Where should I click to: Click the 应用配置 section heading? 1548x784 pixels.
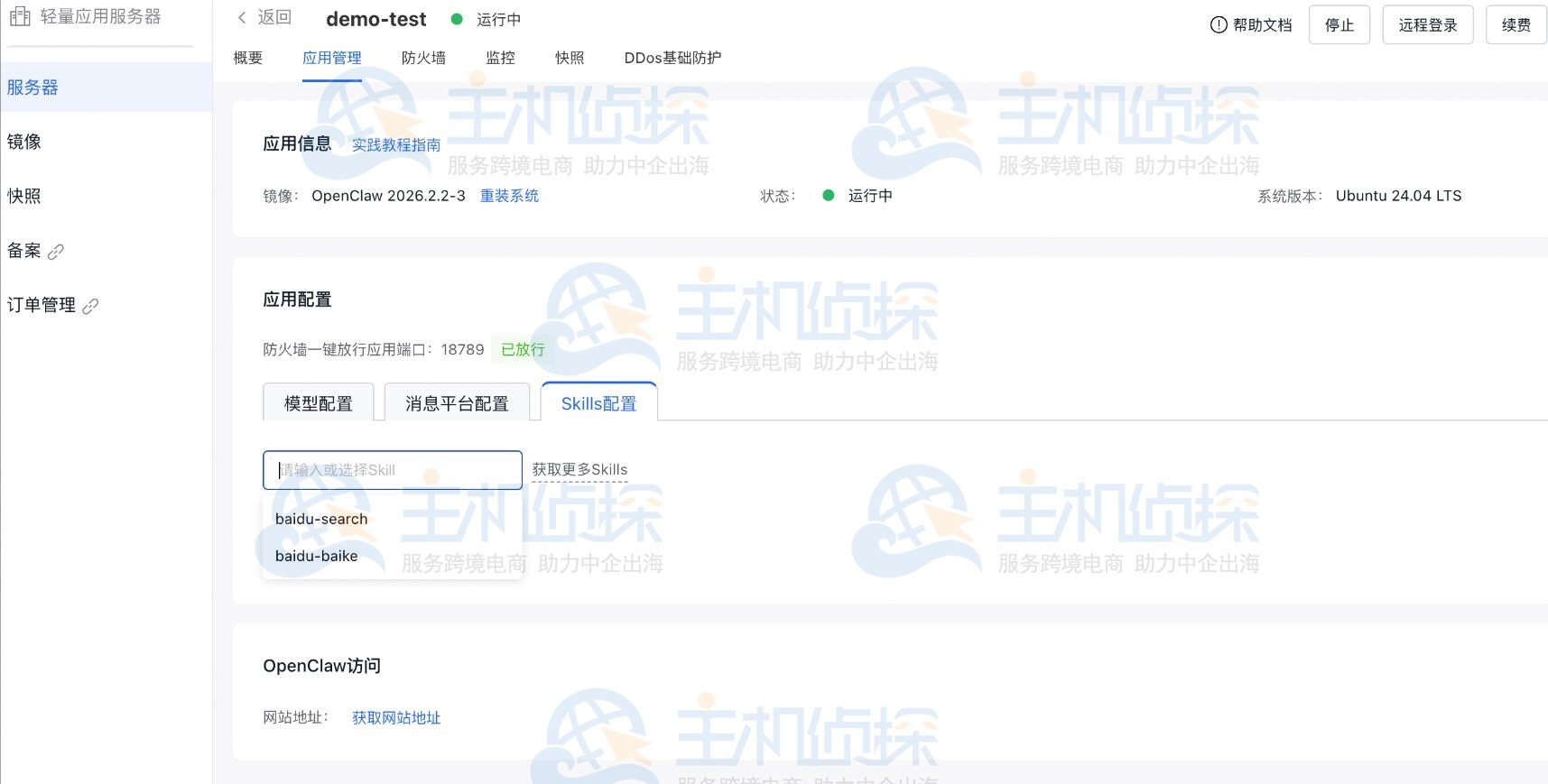click(297, 300)
